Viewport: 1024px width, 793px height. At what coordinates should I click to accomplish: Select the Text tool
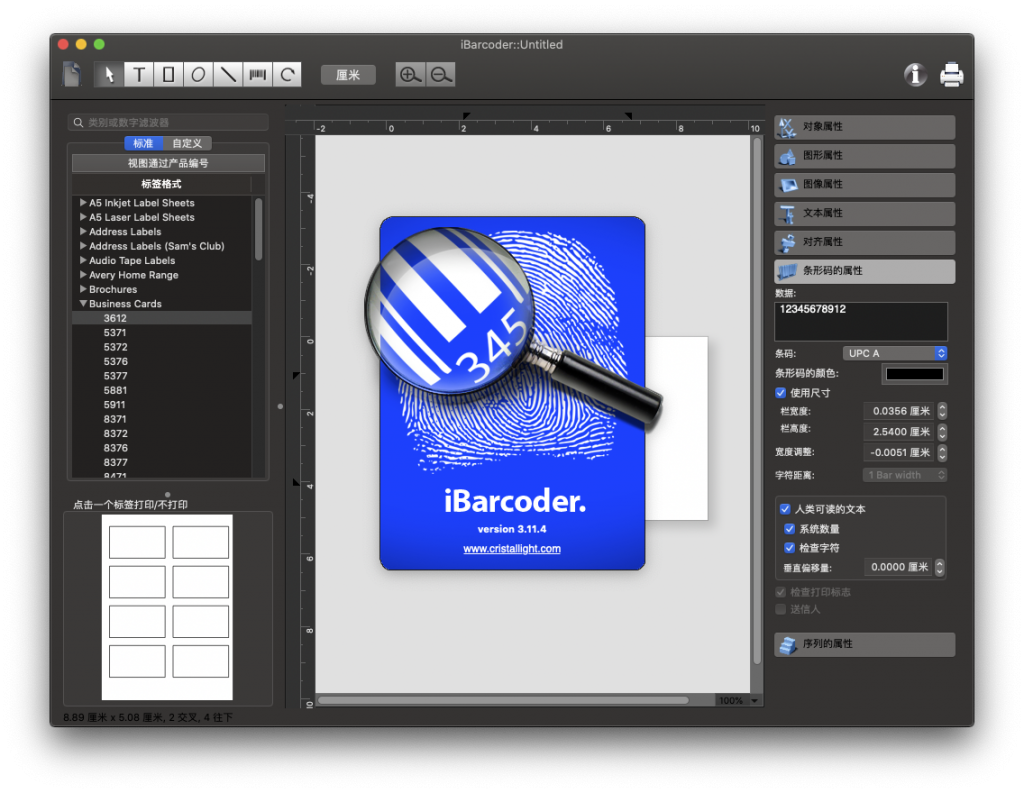[x=139, y=74]
